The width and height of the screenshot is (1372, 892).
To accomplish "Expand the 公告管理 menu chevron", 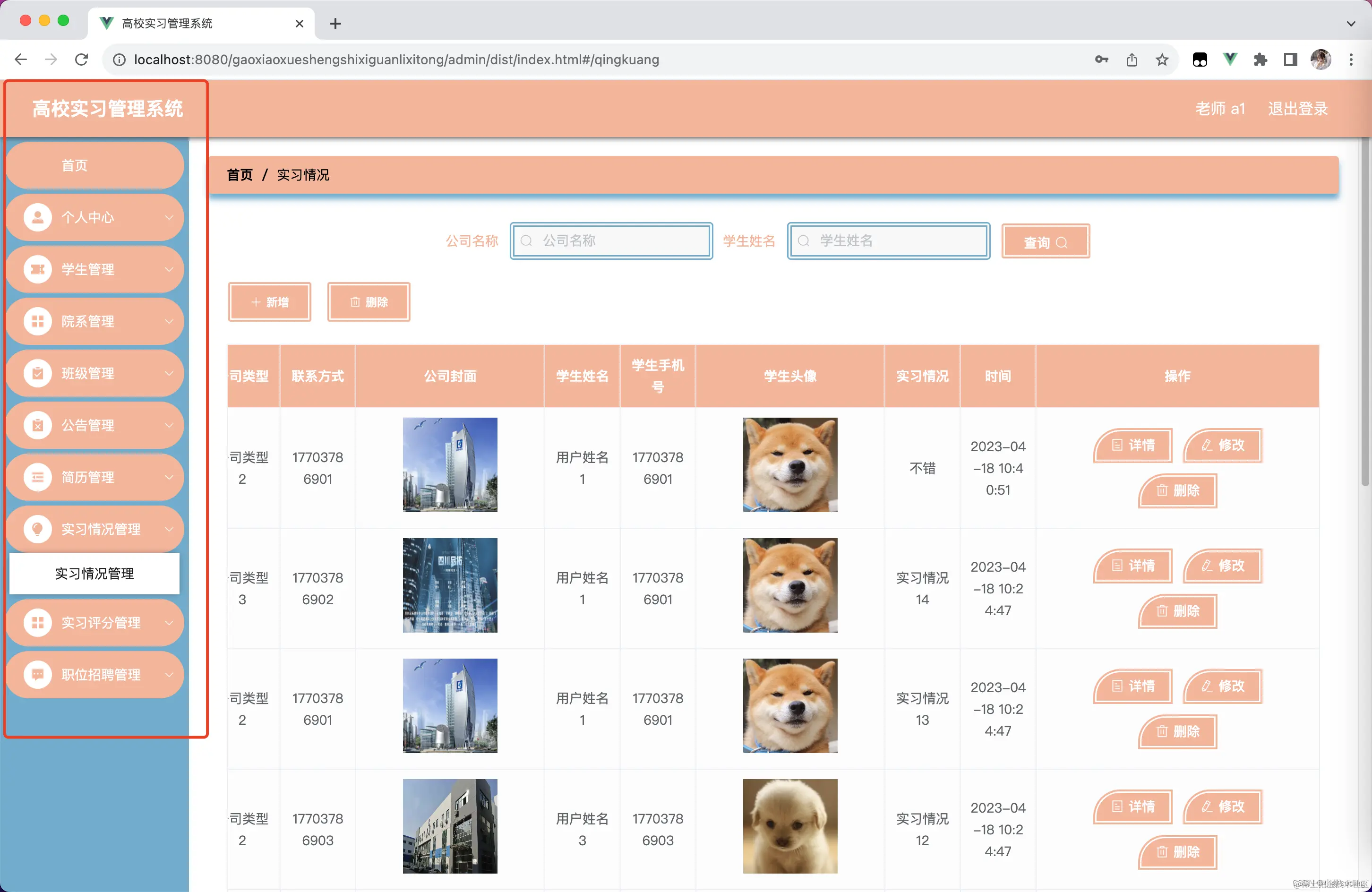I will click(169, 425).
